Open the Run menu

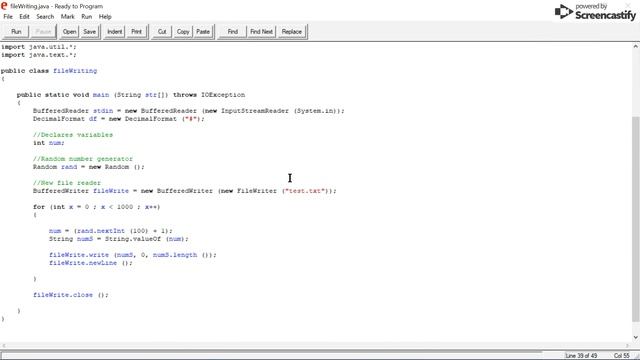pos(87,17)
